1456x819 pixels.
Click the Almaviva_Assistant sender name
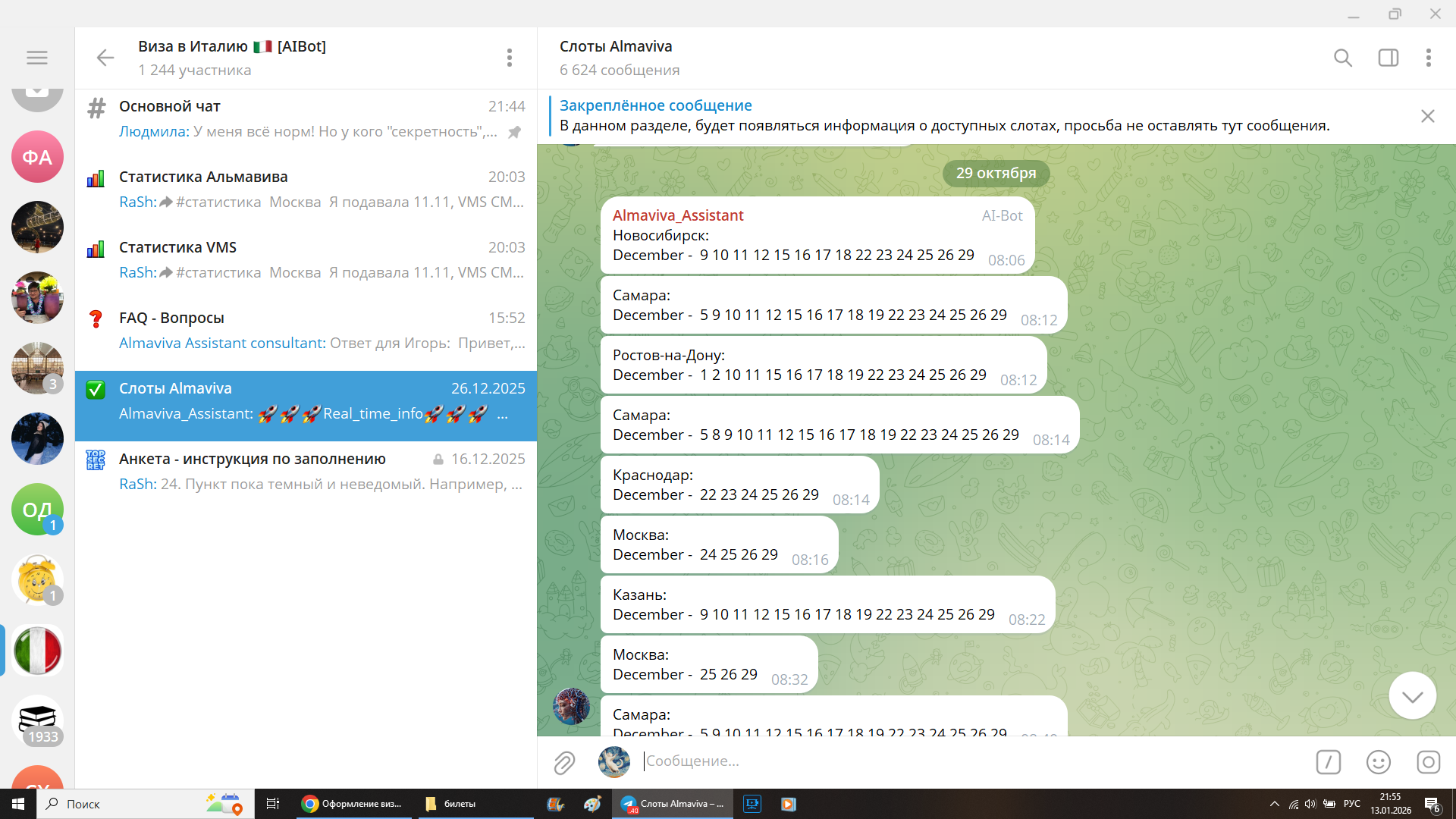coord(677,215)
